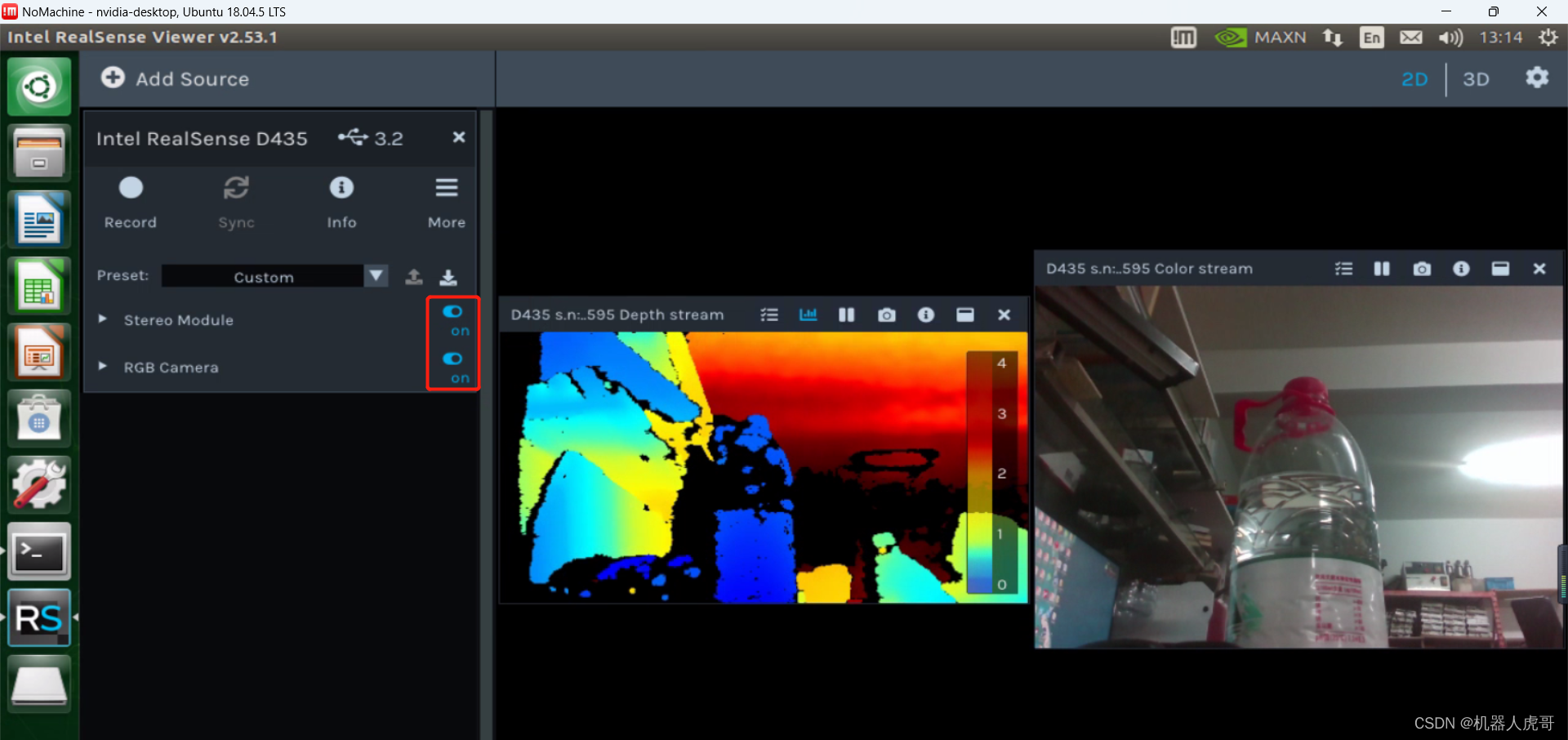Open the More hamburger menu

pos(447,188)
